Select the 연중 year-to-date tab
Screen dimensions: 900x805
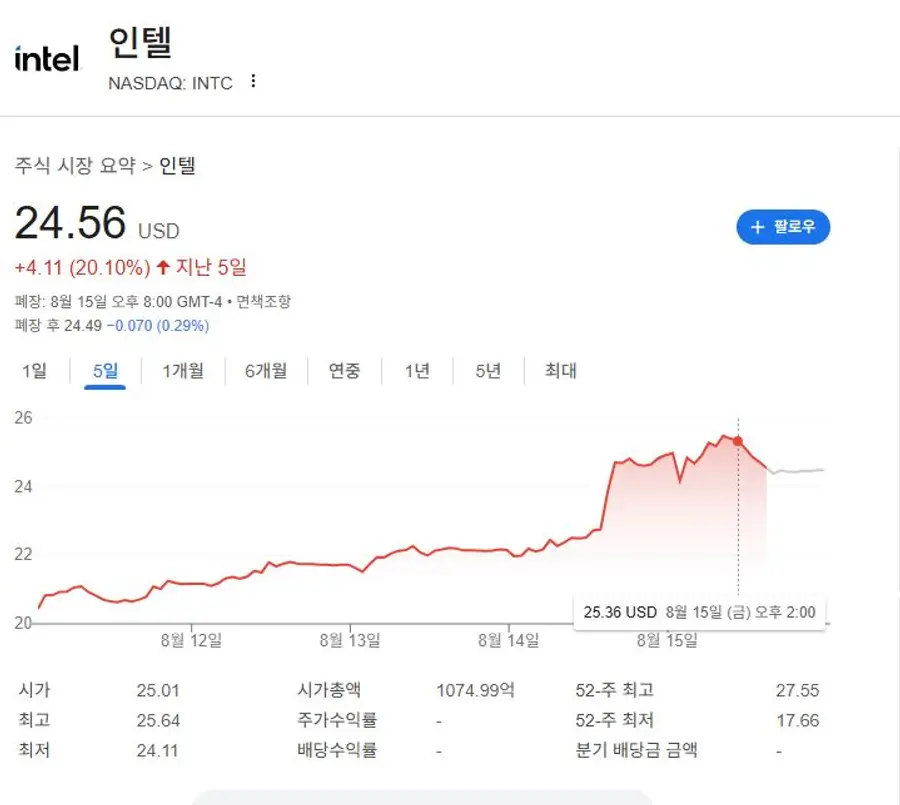tap(345, 371)
